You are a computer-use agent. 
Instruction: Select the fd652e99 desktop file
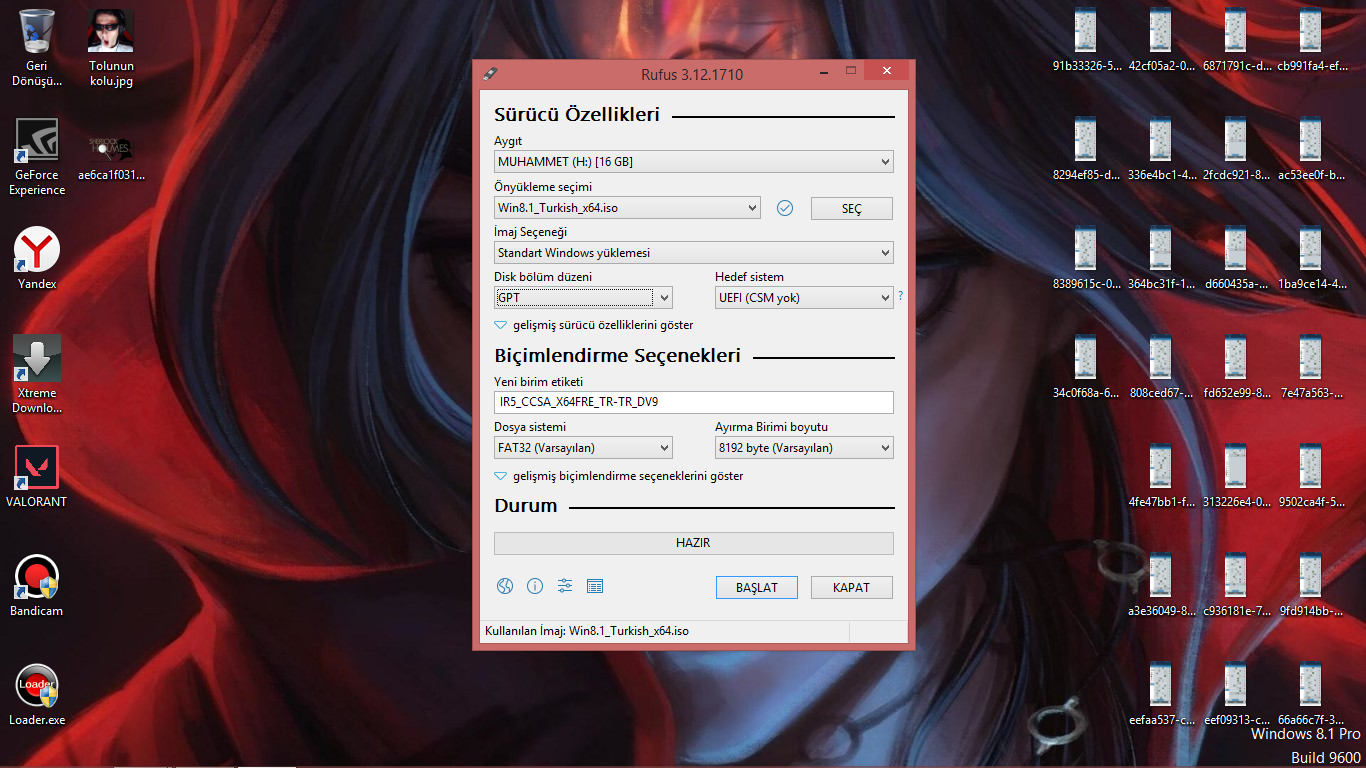point(1236,368)
